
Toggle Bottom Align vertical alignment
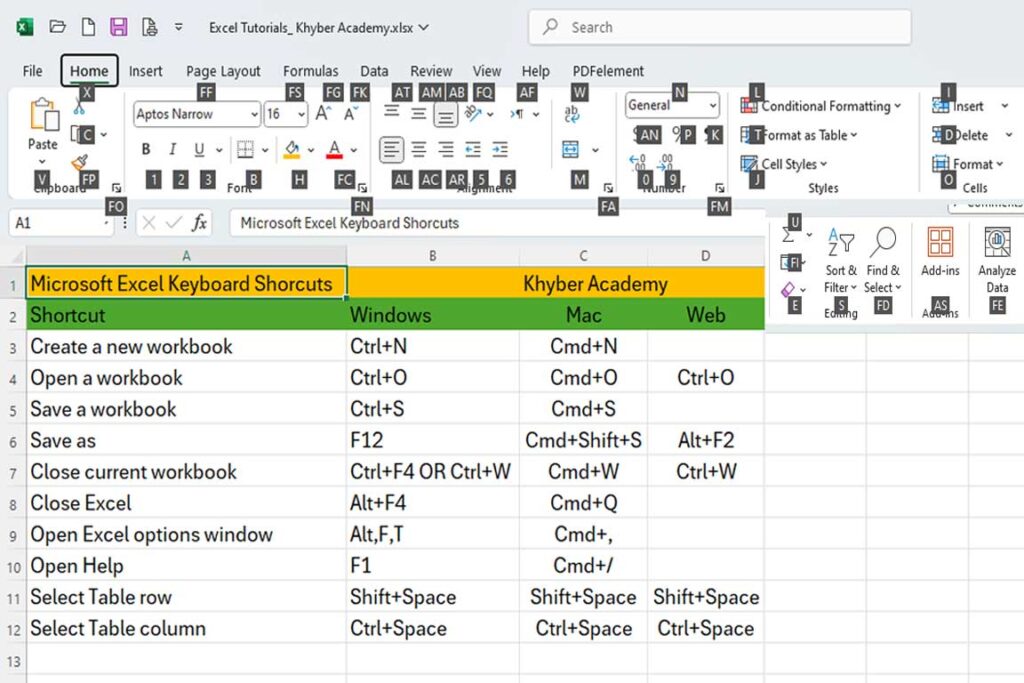(445, 116)
